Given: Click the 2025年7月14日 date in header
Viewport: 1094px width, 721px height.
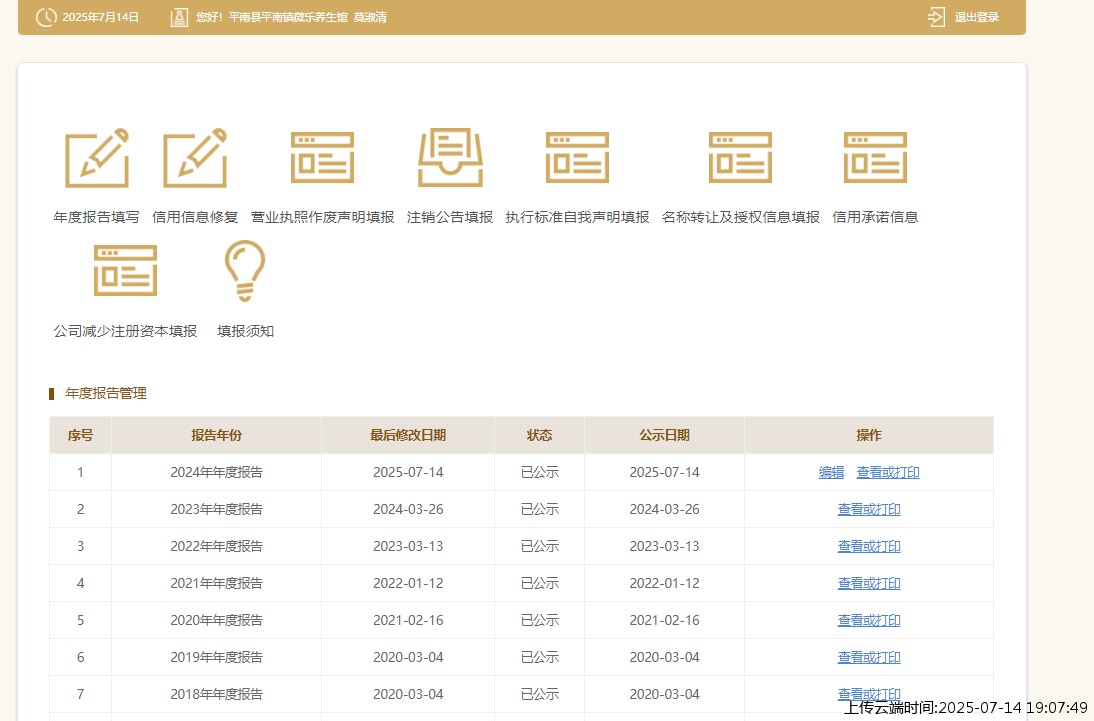Looking at the screenshot, I should click(x=100, y=17).
